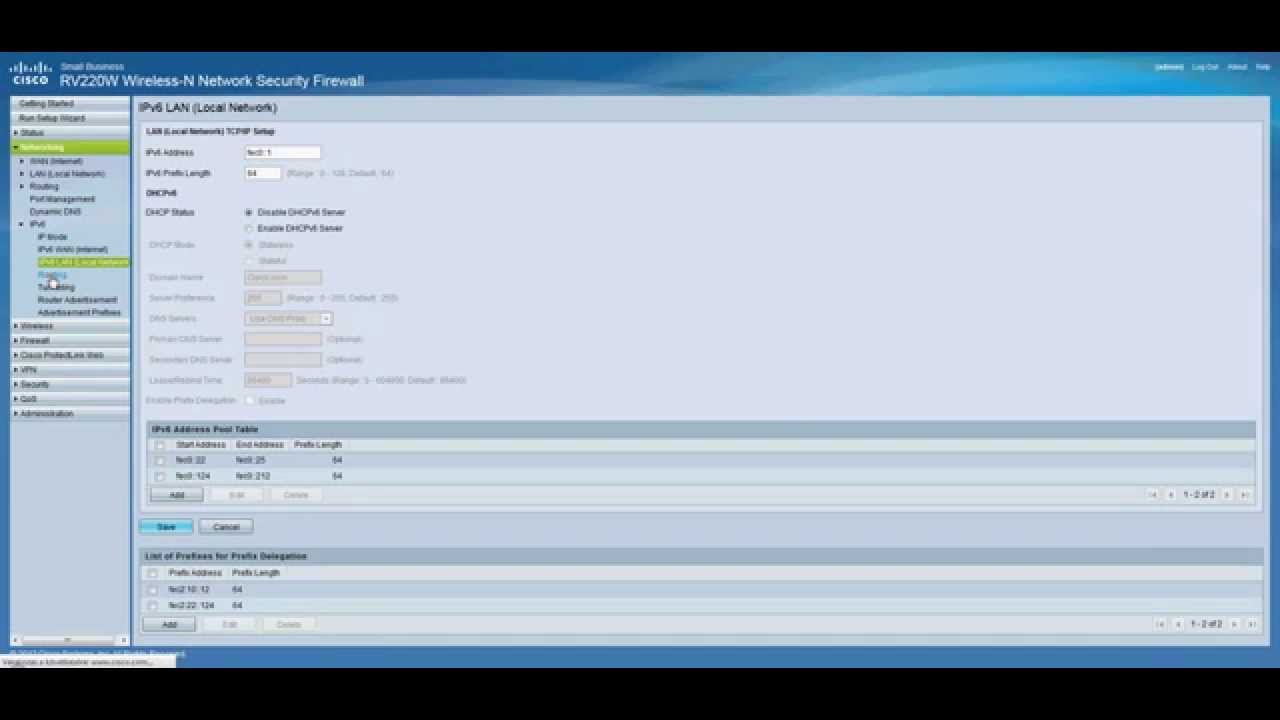Click Cancel button

point(226,527)
